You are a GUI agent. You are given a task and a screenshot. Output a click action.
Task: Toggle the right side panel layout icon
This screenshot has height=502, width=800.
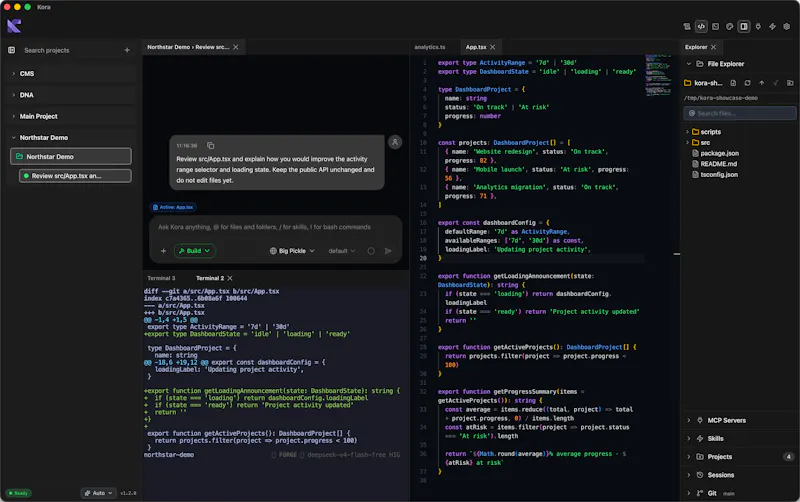[744, 27]
